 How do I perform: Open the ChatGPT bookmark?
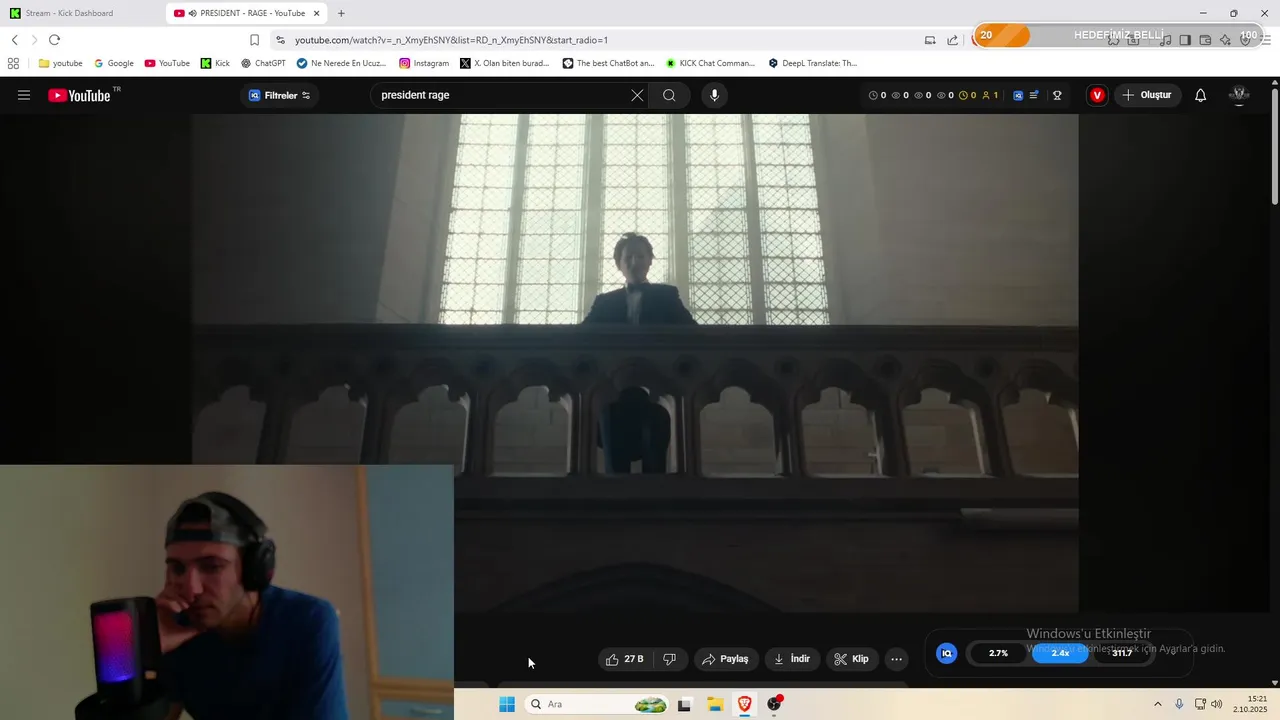click(263, 63)
